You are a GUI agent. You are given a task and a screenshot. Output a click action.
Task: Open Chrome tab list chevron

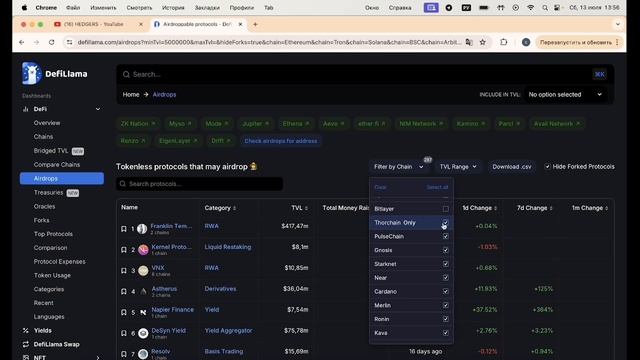618,24
